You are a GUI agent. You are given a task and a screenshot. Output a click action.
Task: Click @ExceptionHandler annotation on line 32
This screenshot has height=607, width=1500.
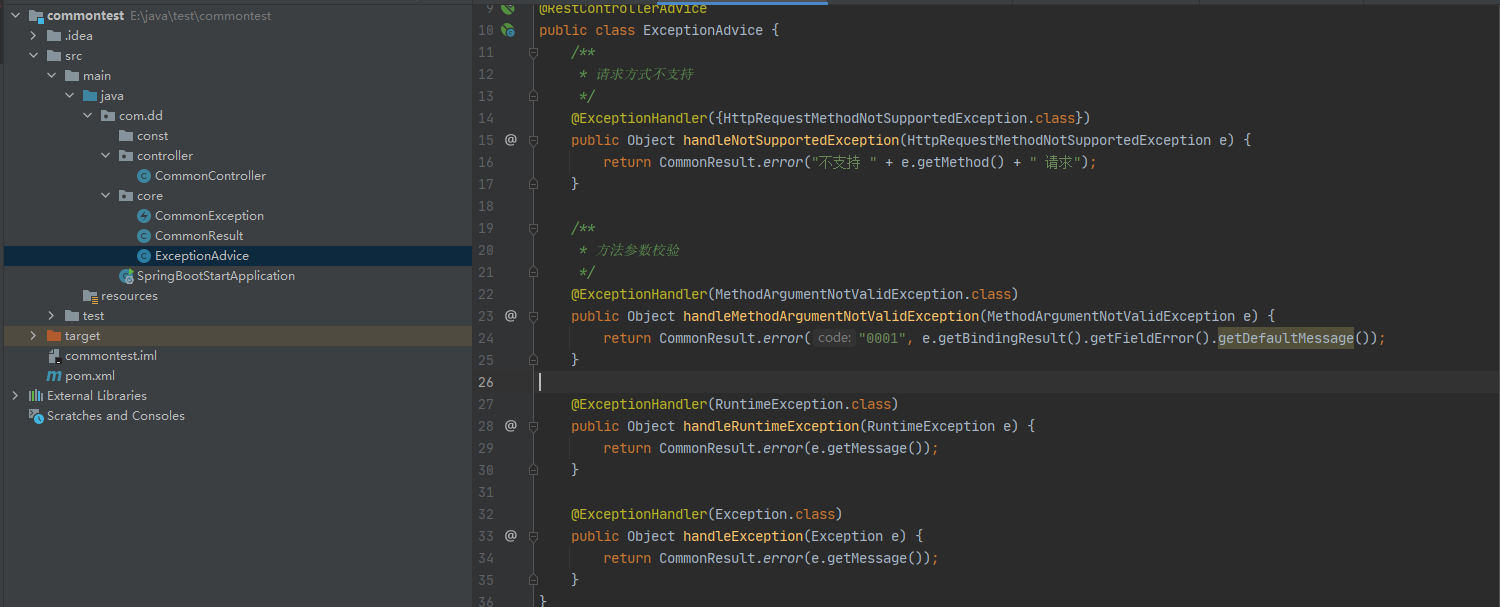(639, 514)
